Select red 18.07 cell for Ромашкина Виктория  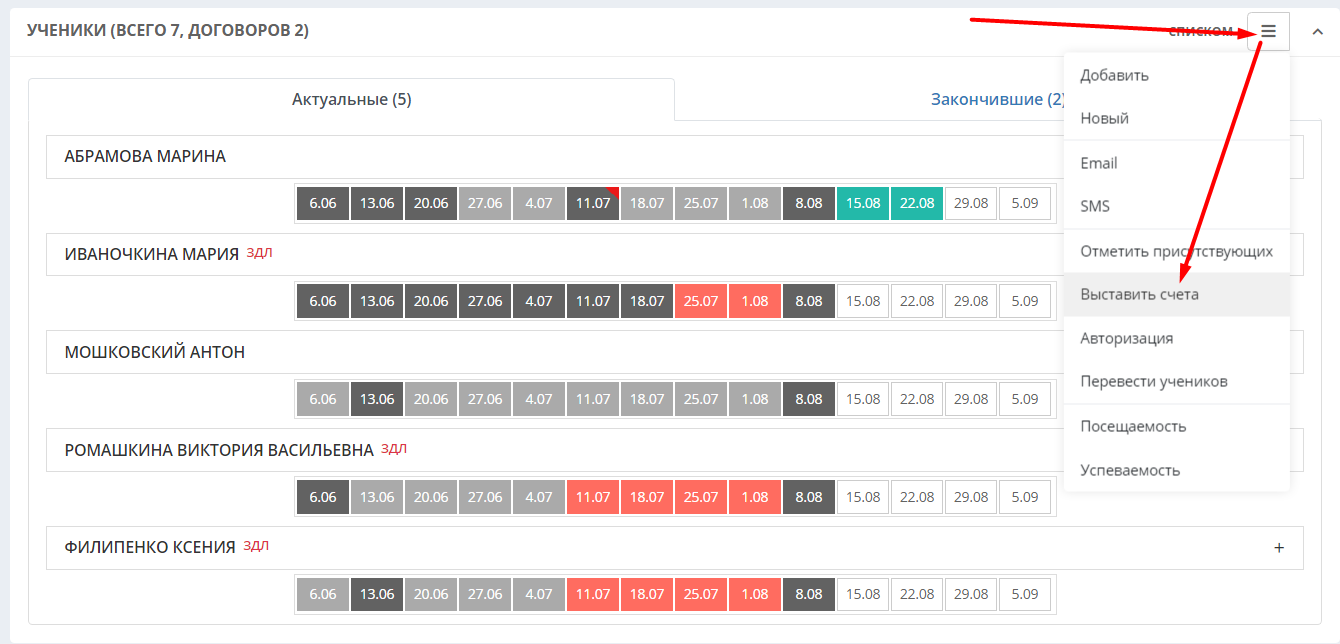tap(647, 497)
